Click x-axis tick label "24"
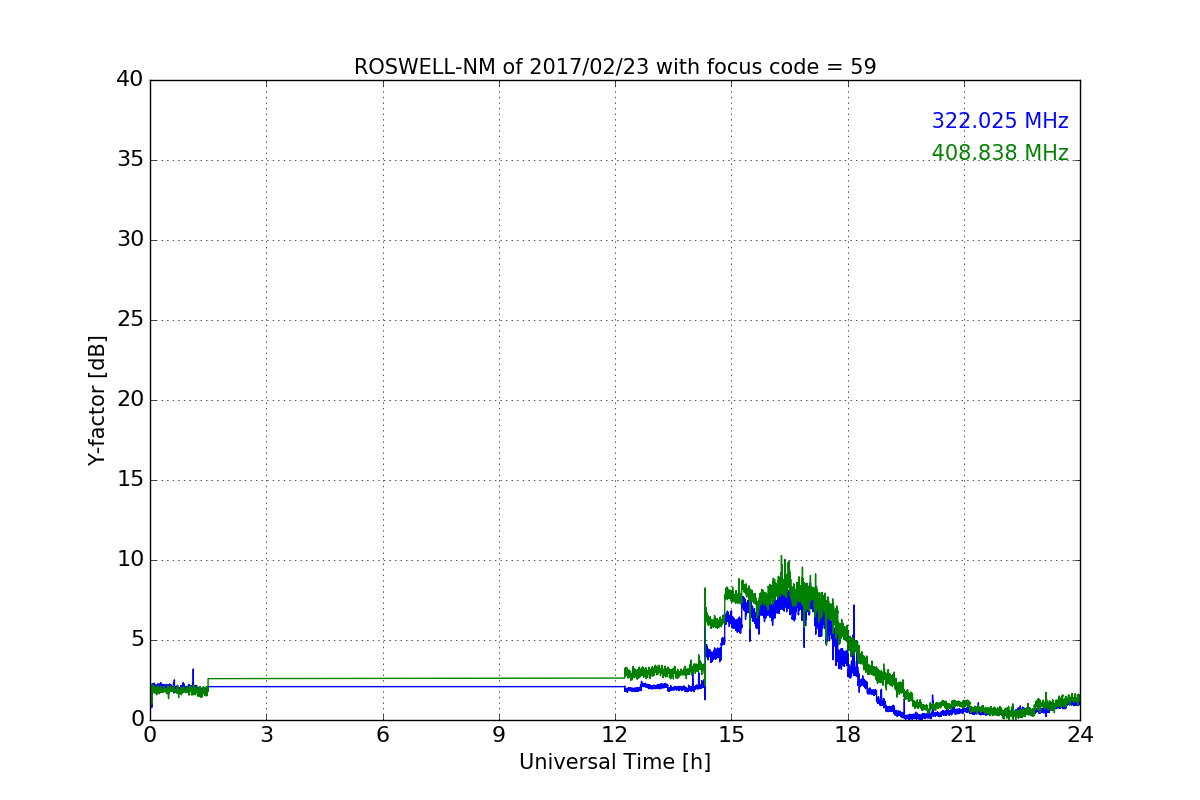The width and height of the screenshot is (1200, 800). 1080,734
